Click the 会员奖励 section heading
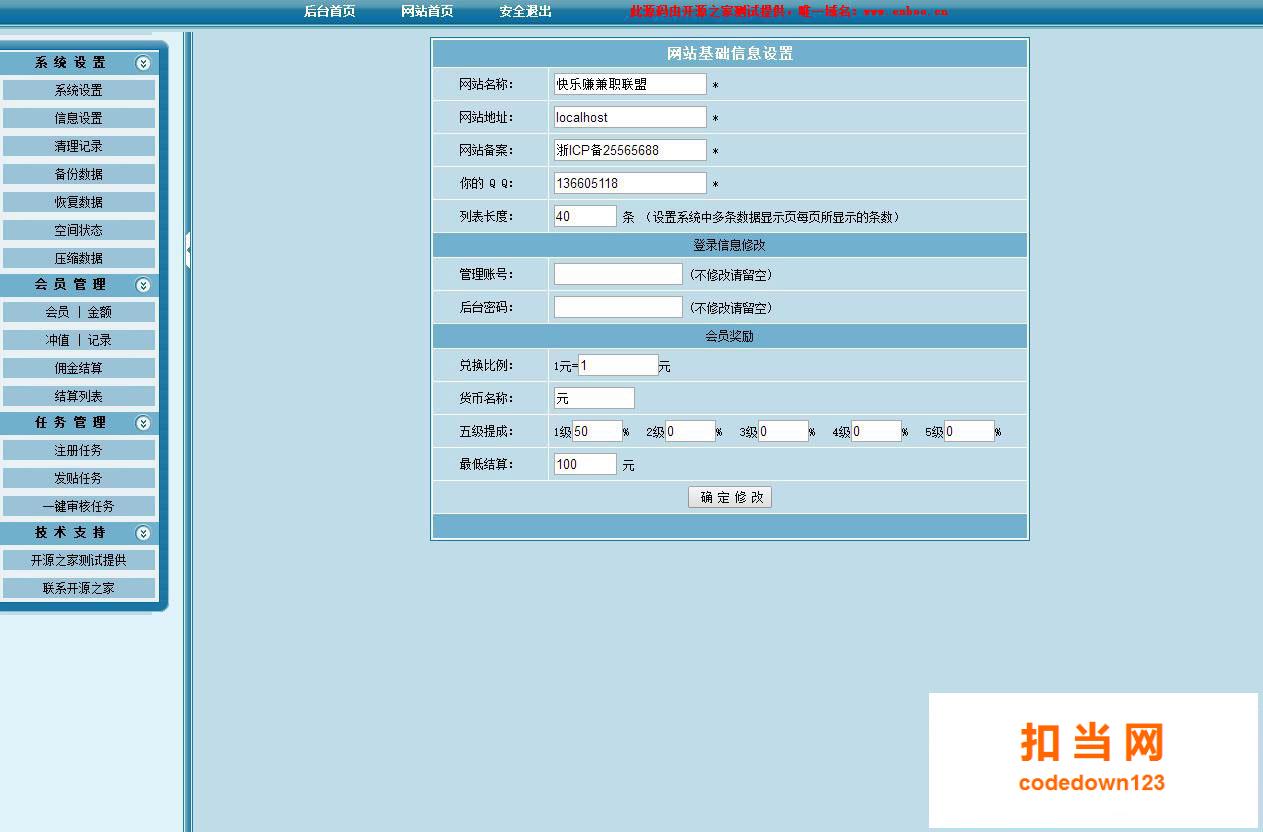This screenshot has height=832, width=1263. [730, 336]
